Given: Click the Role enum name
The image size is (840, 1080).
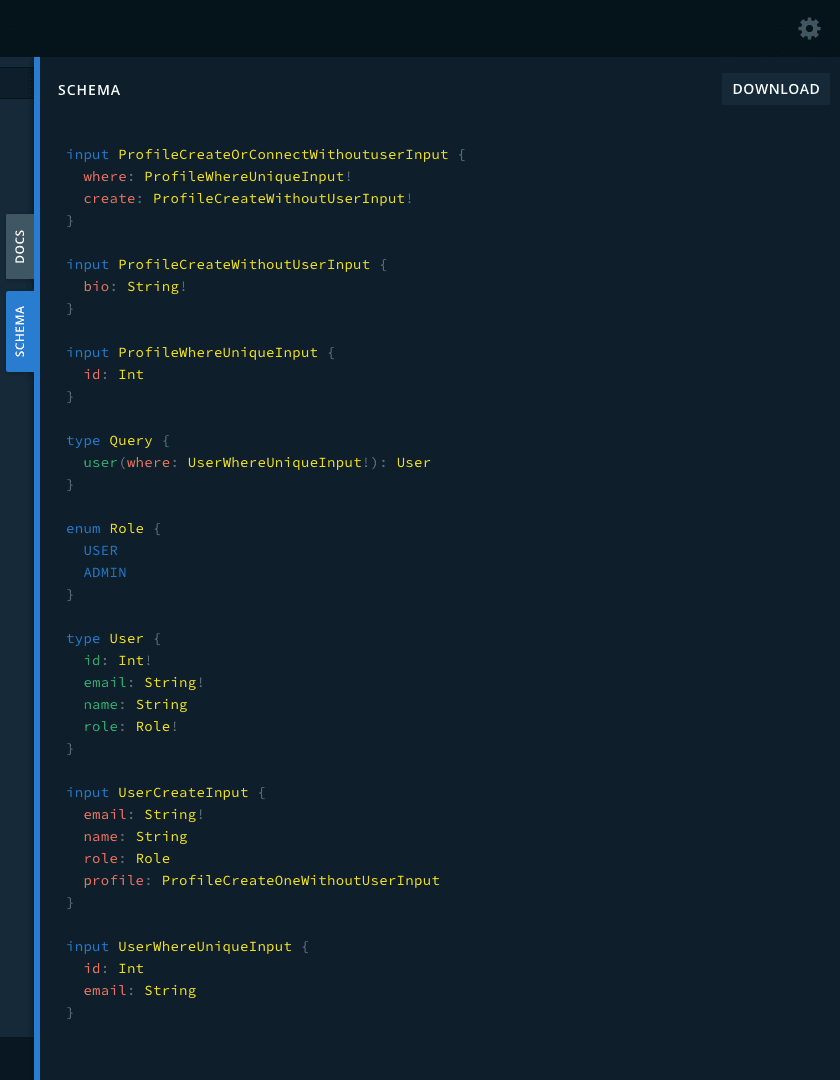Looking at the screenshot, I should [x=127, y=528].
